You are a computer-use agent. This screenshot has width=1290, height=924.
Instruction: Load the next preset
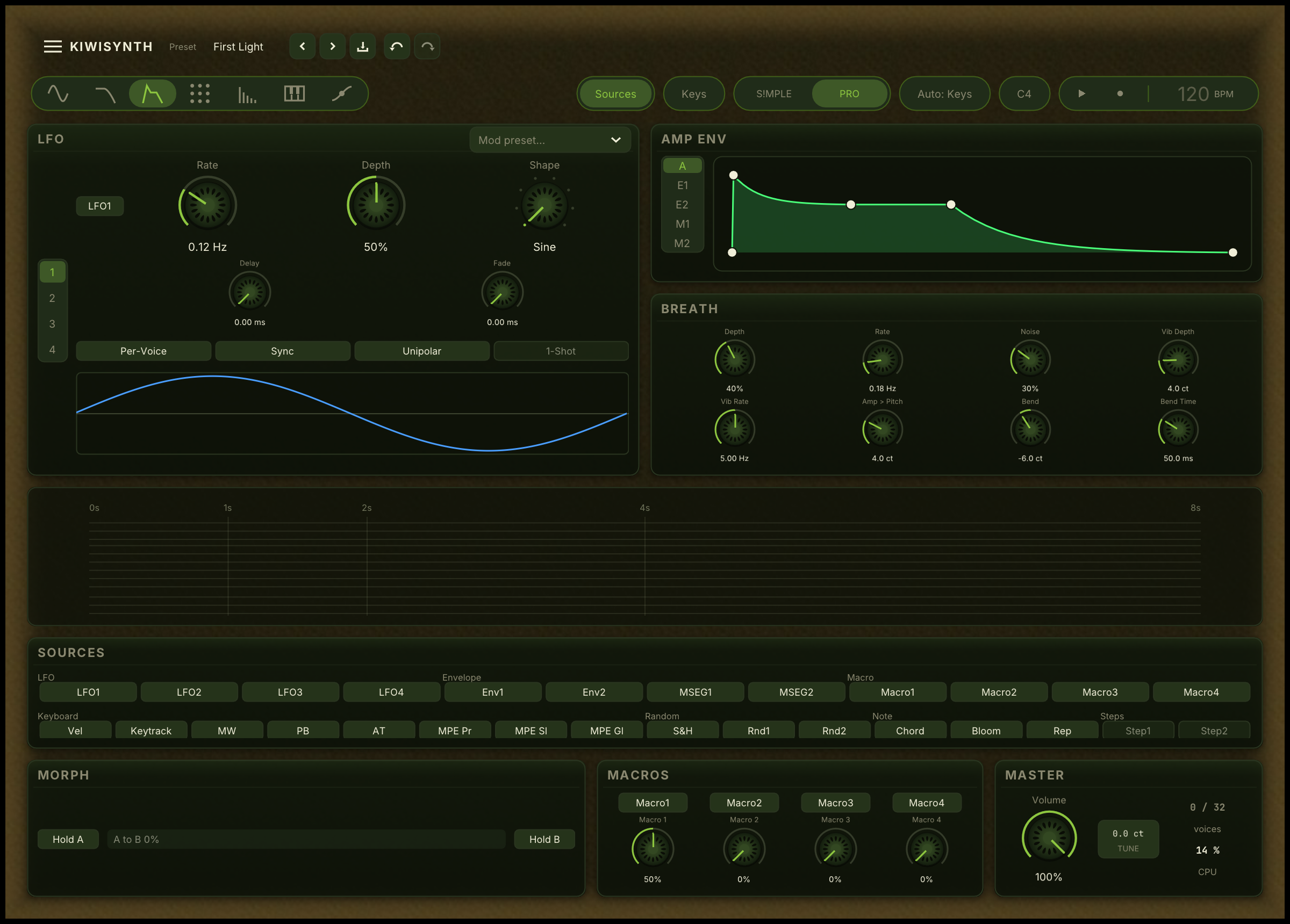pyautogui.click(x=333, y=47)
